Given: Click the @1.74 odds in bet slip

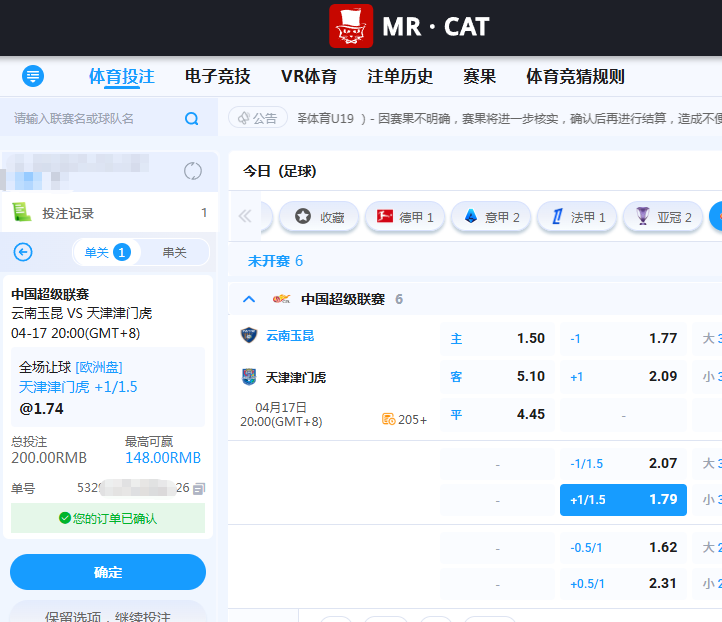Looking at the screenshot, I should tap(41, 408).
